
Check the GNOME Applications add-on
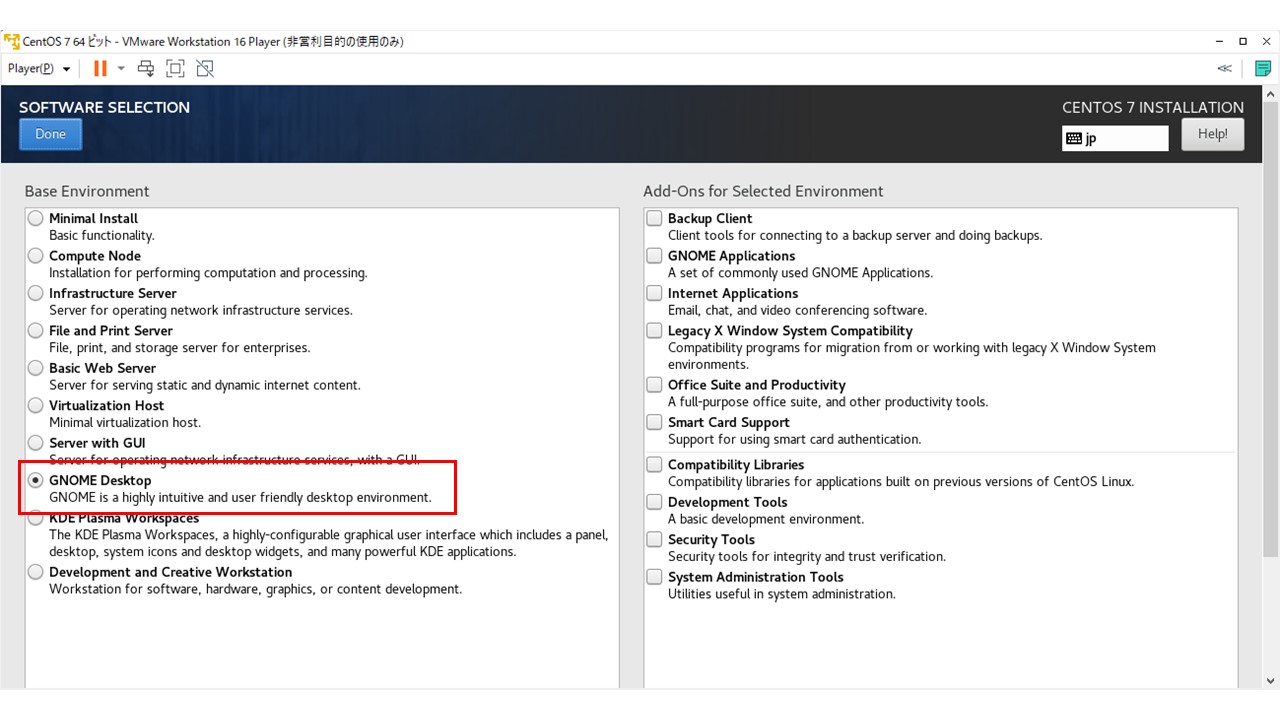click(x=654, y=256)
